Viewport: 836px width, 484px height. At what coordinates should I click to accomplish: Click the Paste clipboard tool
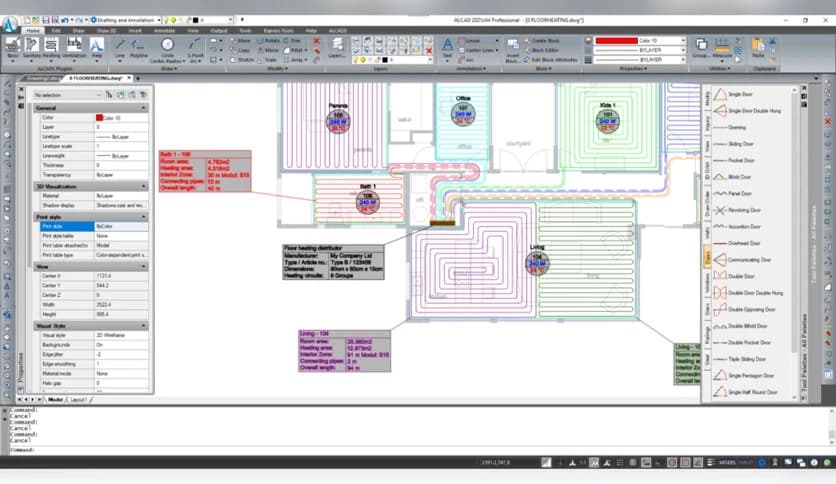coord(758,47)
